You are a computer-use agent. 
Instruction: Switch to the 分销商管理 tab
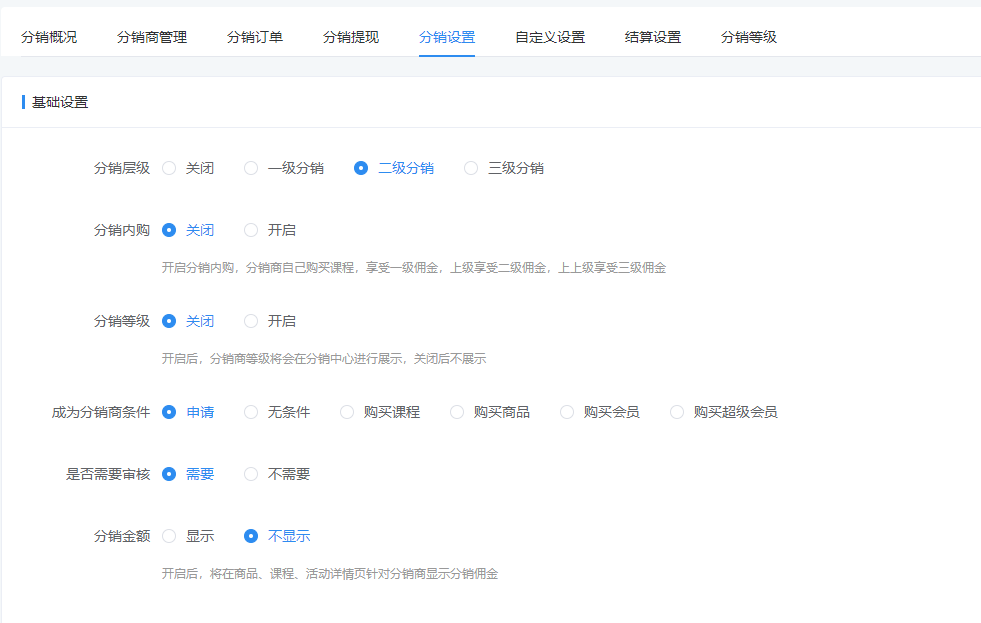152,38
